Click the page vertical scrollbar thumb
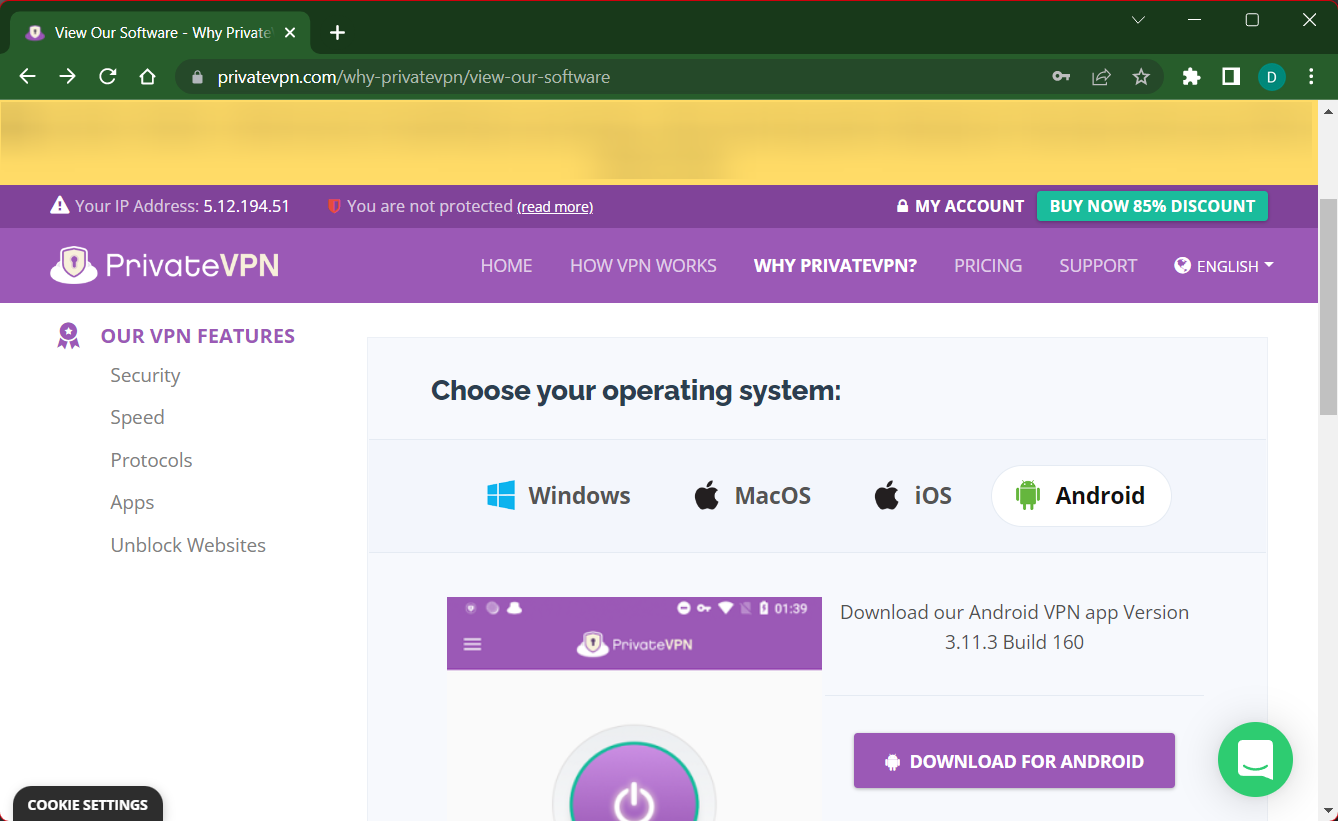The width and height of the screenshot is (1338, 821). click(x=1328, y=305)
